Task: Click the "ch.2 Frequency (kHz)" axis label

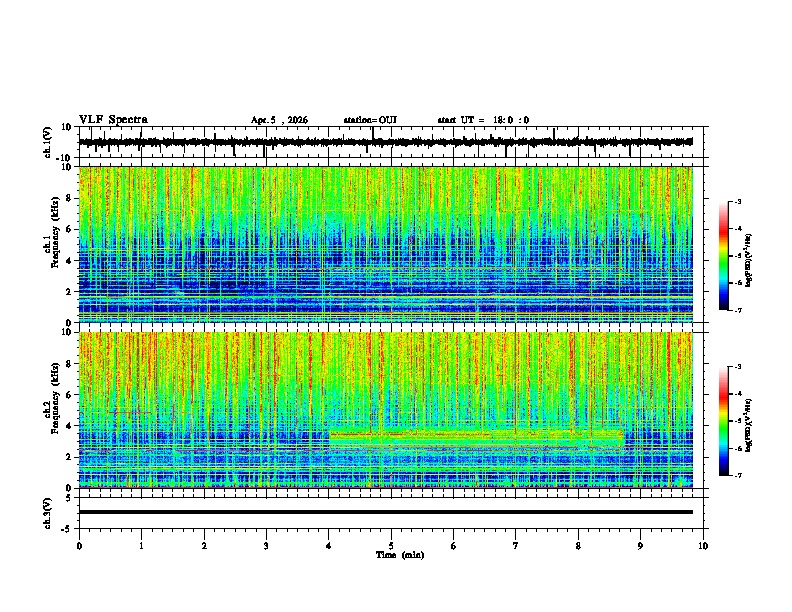Action: point(52,398)
